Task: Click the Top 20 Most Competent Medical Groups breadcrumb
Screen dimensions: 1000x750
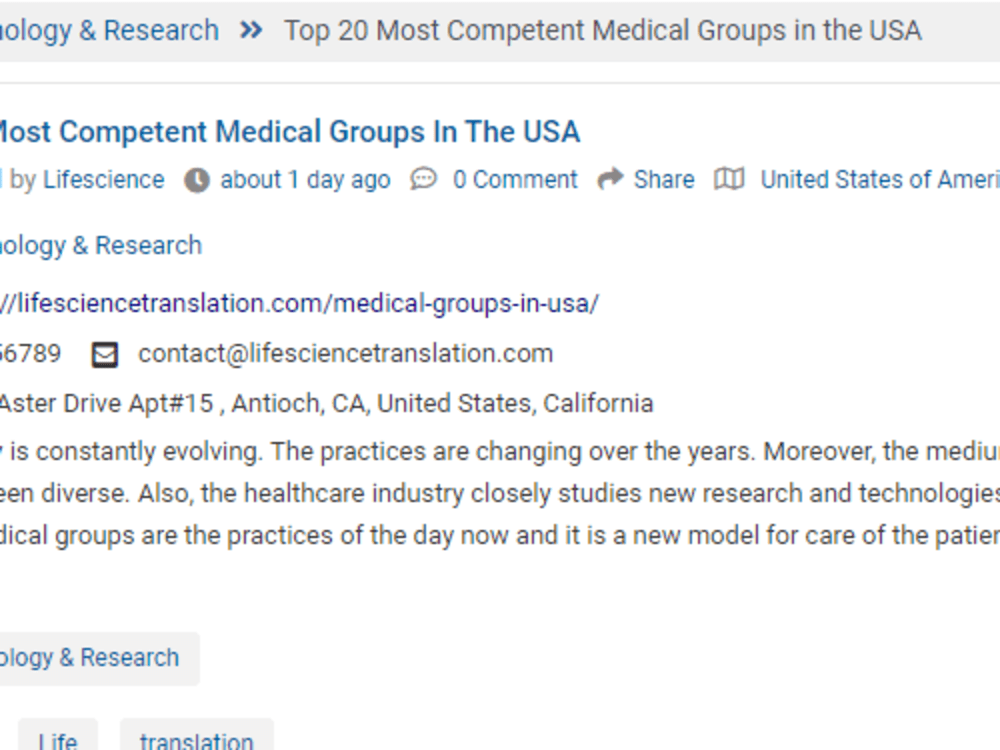Action: click(x=603, y=31)
